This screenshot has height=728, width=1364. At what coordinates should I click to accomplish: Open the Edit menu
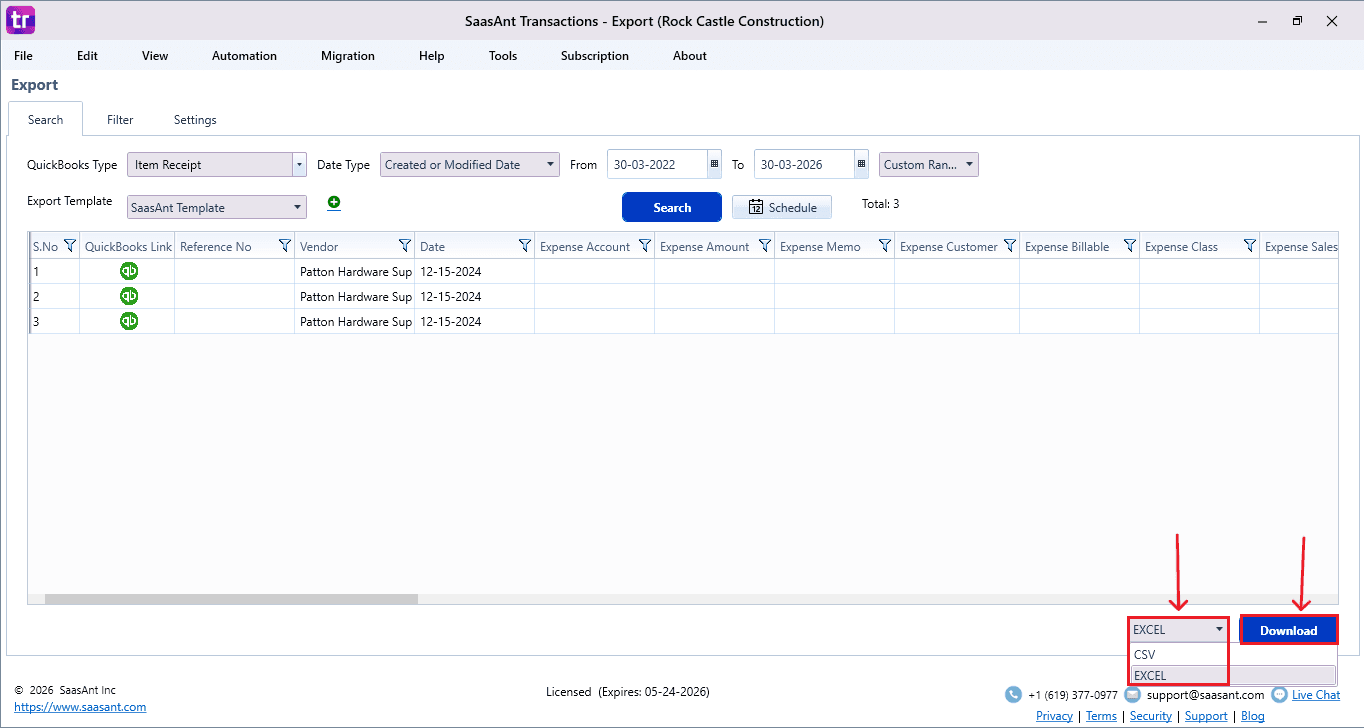click(88, 56)
